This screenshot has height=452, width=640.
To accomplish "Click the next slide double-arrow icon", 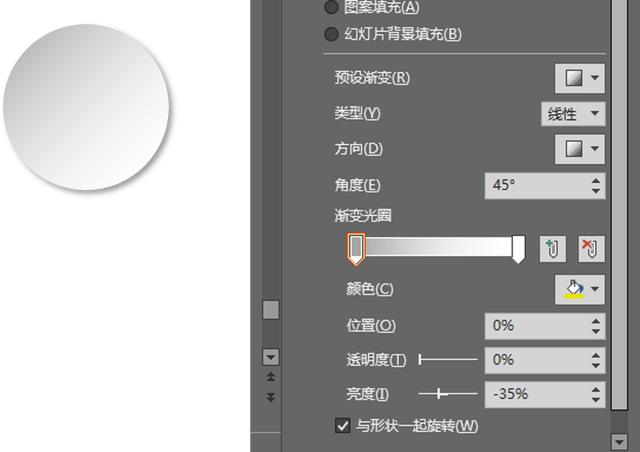I will (269, 397).
